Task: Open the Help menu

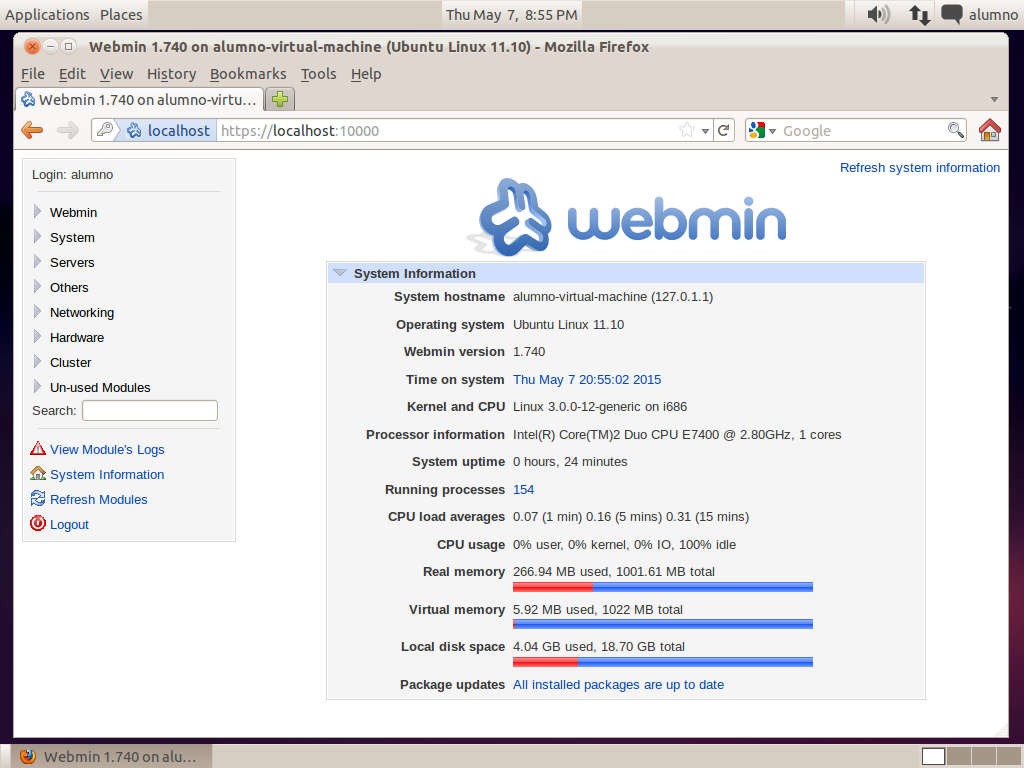Action: 366,74
